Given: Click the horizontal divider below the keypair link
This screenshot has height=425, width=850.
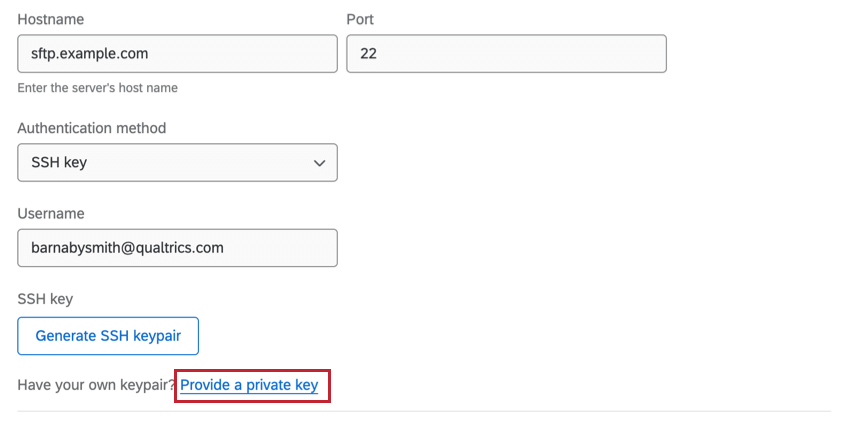Looking at the screenshot, I should (x=424, y=411).
